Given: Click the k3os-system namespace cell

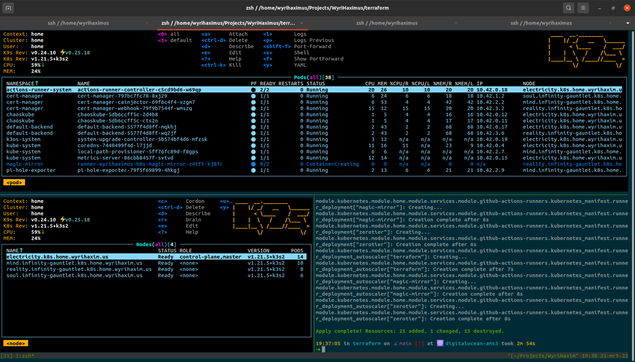Looking at the screenshot, I should point(23,139).
